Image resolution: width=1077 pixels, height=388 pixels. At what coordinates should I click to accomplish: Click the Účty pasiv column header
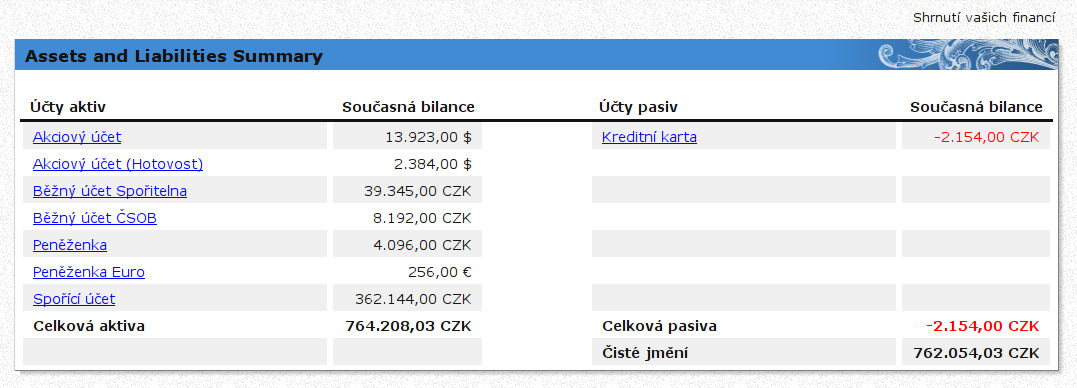[x=638, y=107]
